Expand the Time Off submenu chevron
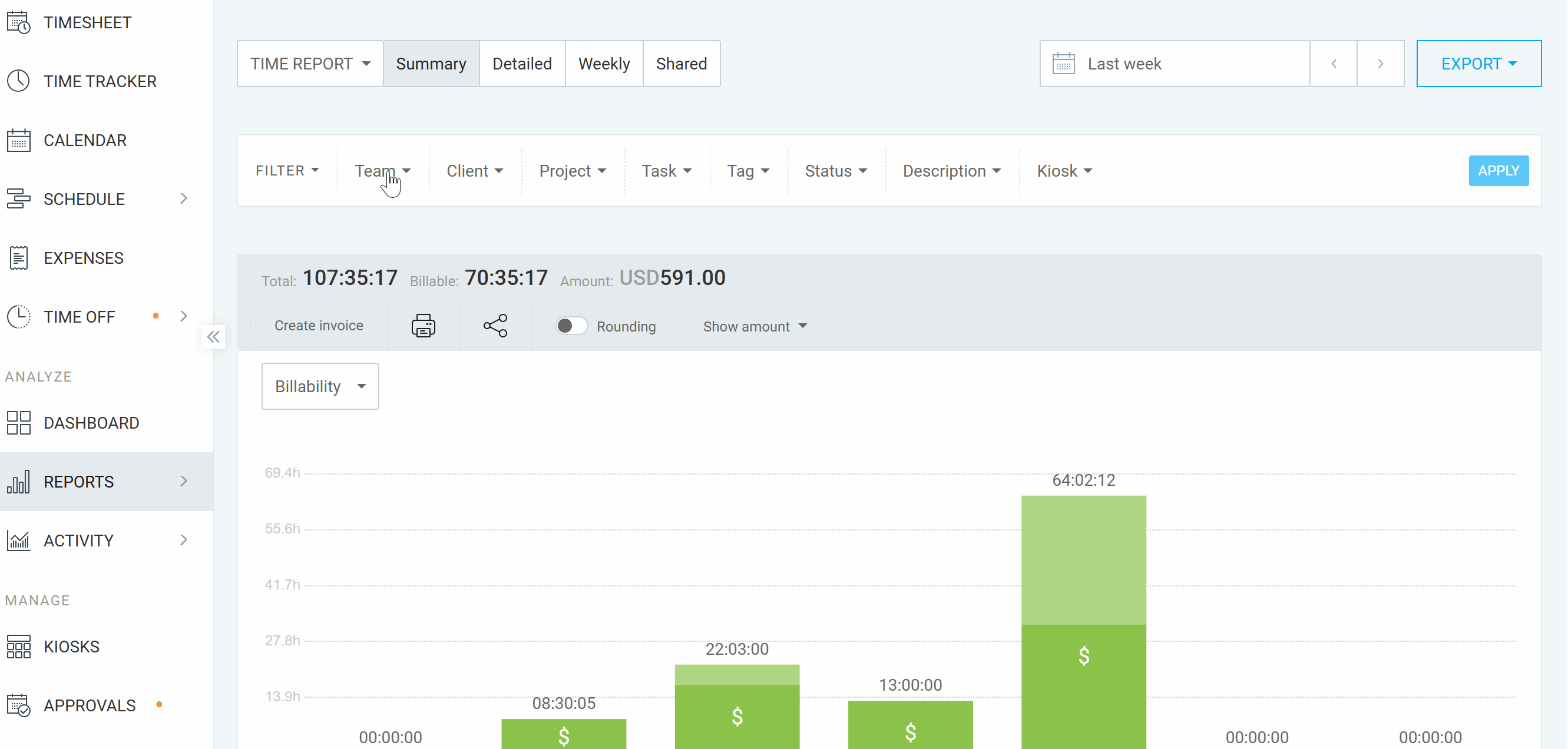The height and width of the screenshot is (749, 1568). [x=184, y=316]
